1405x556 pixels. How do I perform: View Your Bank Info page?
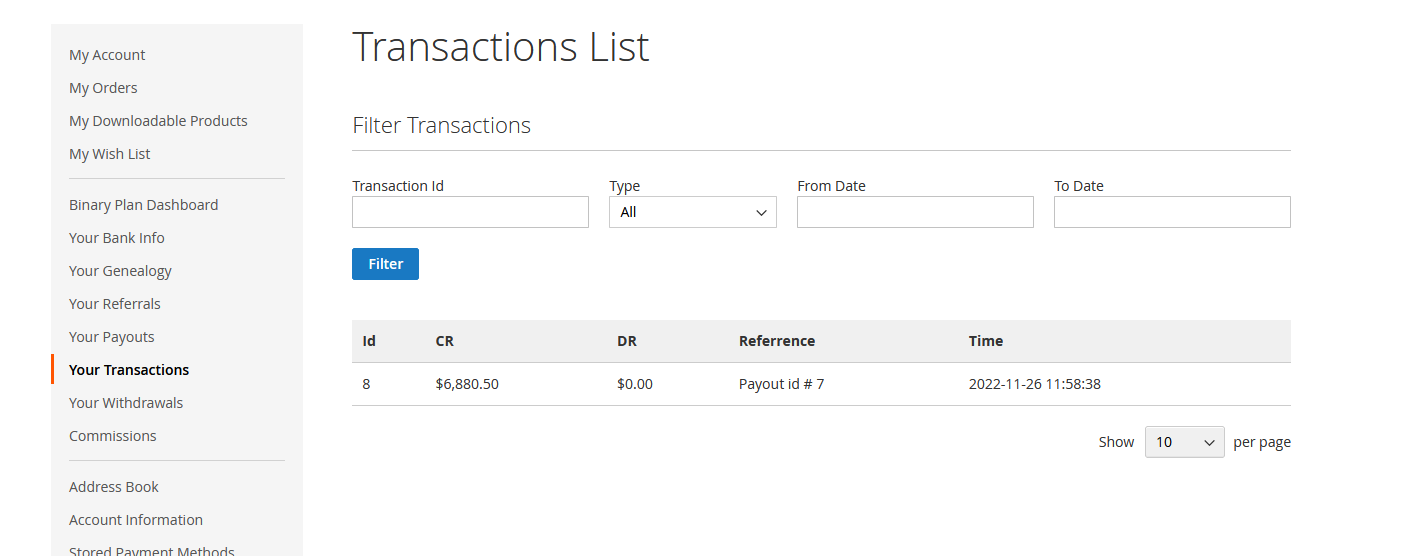117,238
